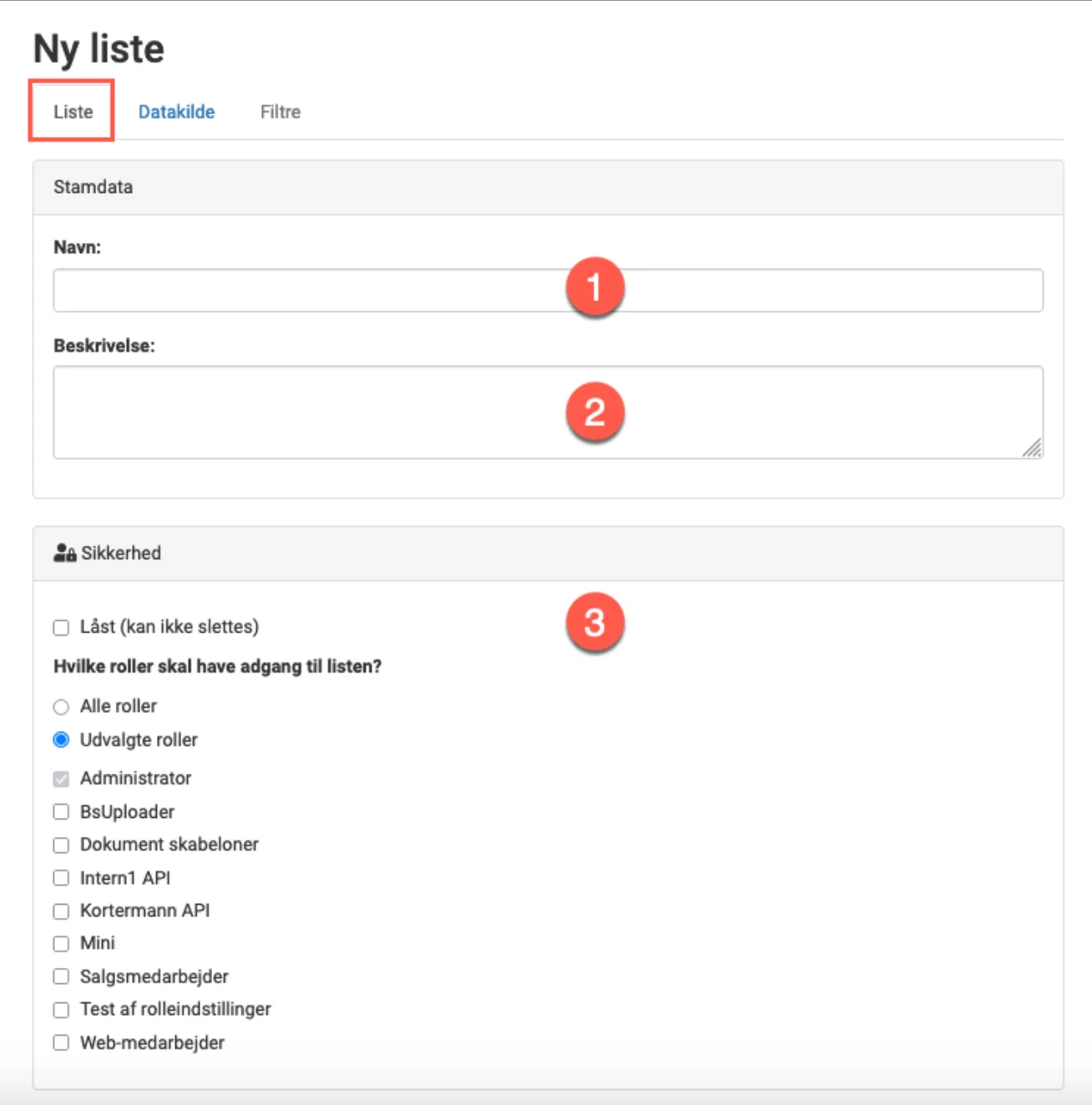Open the Datakilde tab
This screenshot has width=1092, height=1105.
point(176,112)
